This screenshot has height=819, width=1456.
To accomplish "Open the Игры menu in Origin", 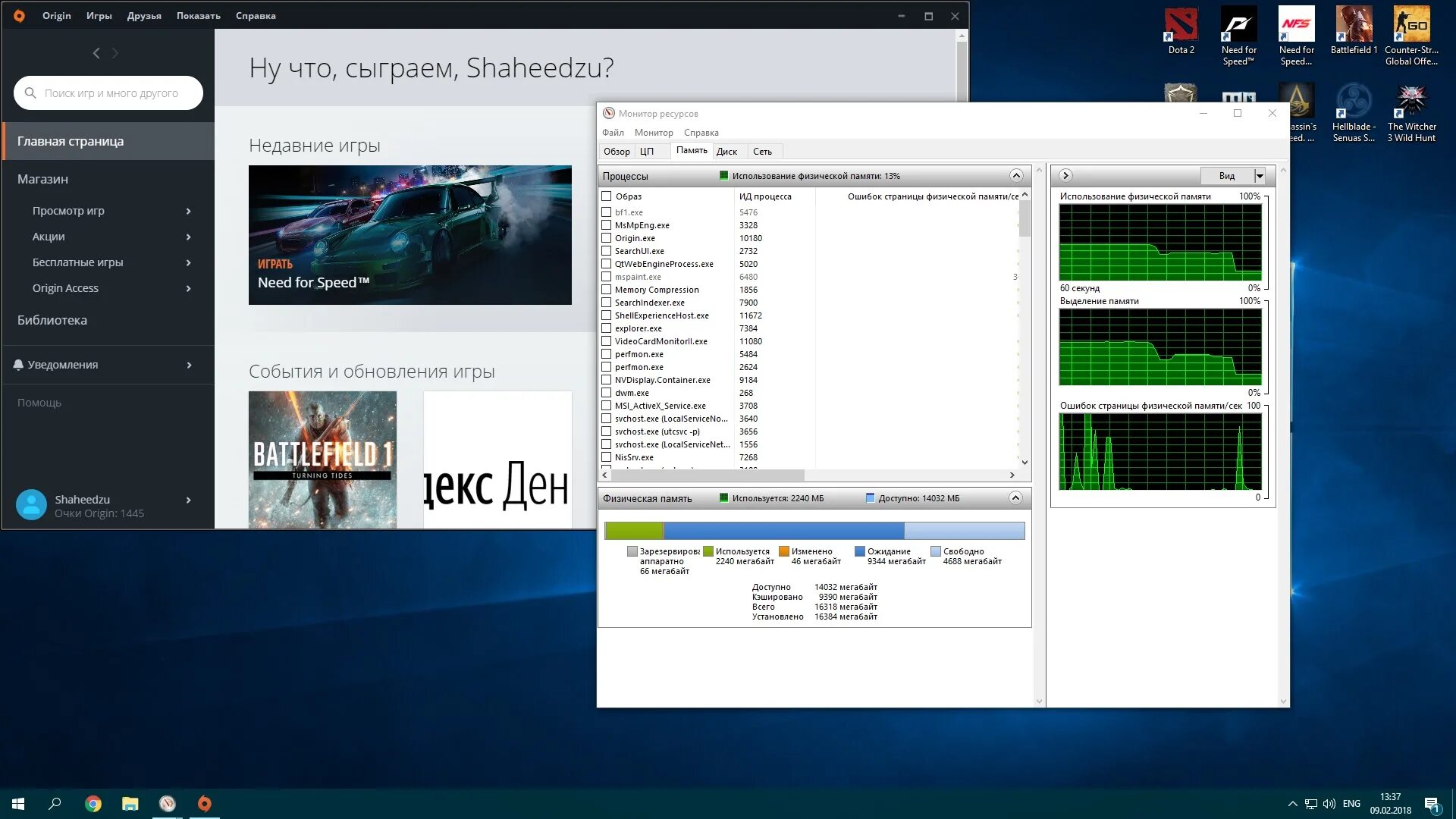I will click(99, 16).
